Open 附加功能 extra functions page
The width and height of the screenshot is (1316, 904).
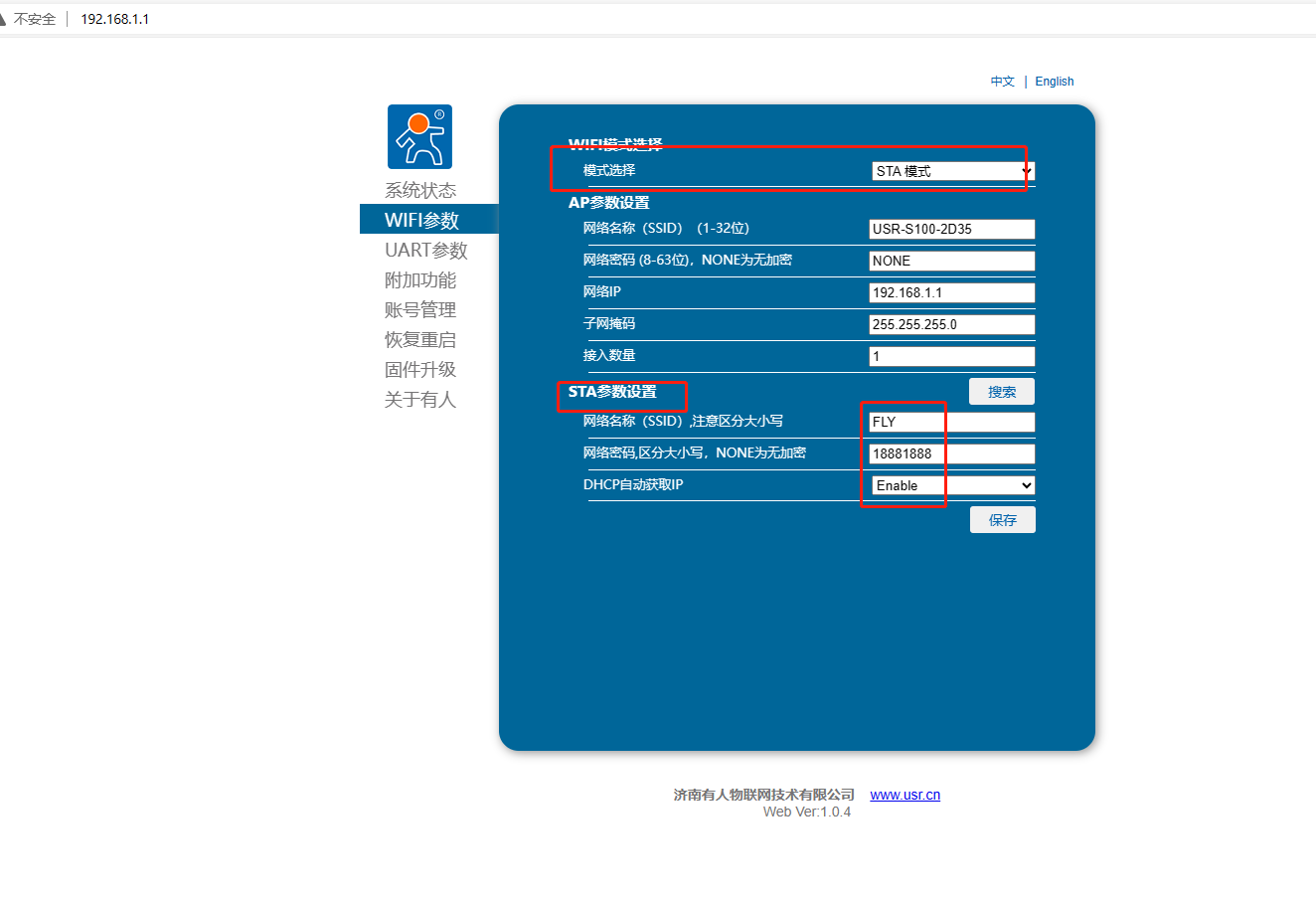click(420, 279)
